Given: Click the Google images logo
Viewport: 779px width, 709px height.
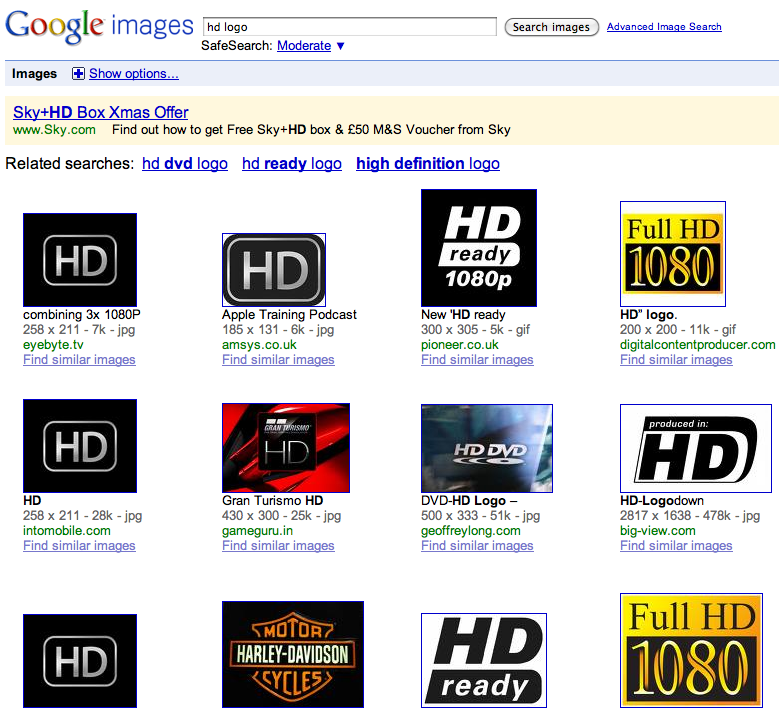Looking at the screenshot, I should pyautogui.click(x=99, y=26).
